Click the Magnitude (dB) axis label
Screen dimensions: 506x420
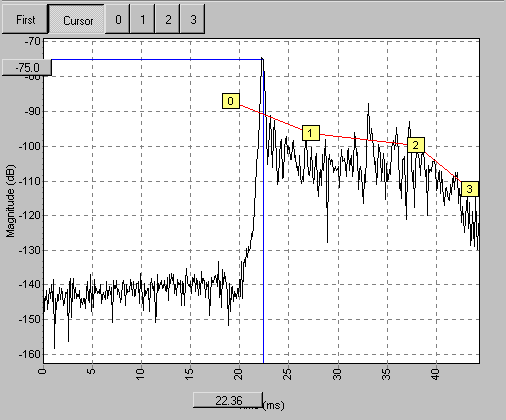tap(11, 201)
